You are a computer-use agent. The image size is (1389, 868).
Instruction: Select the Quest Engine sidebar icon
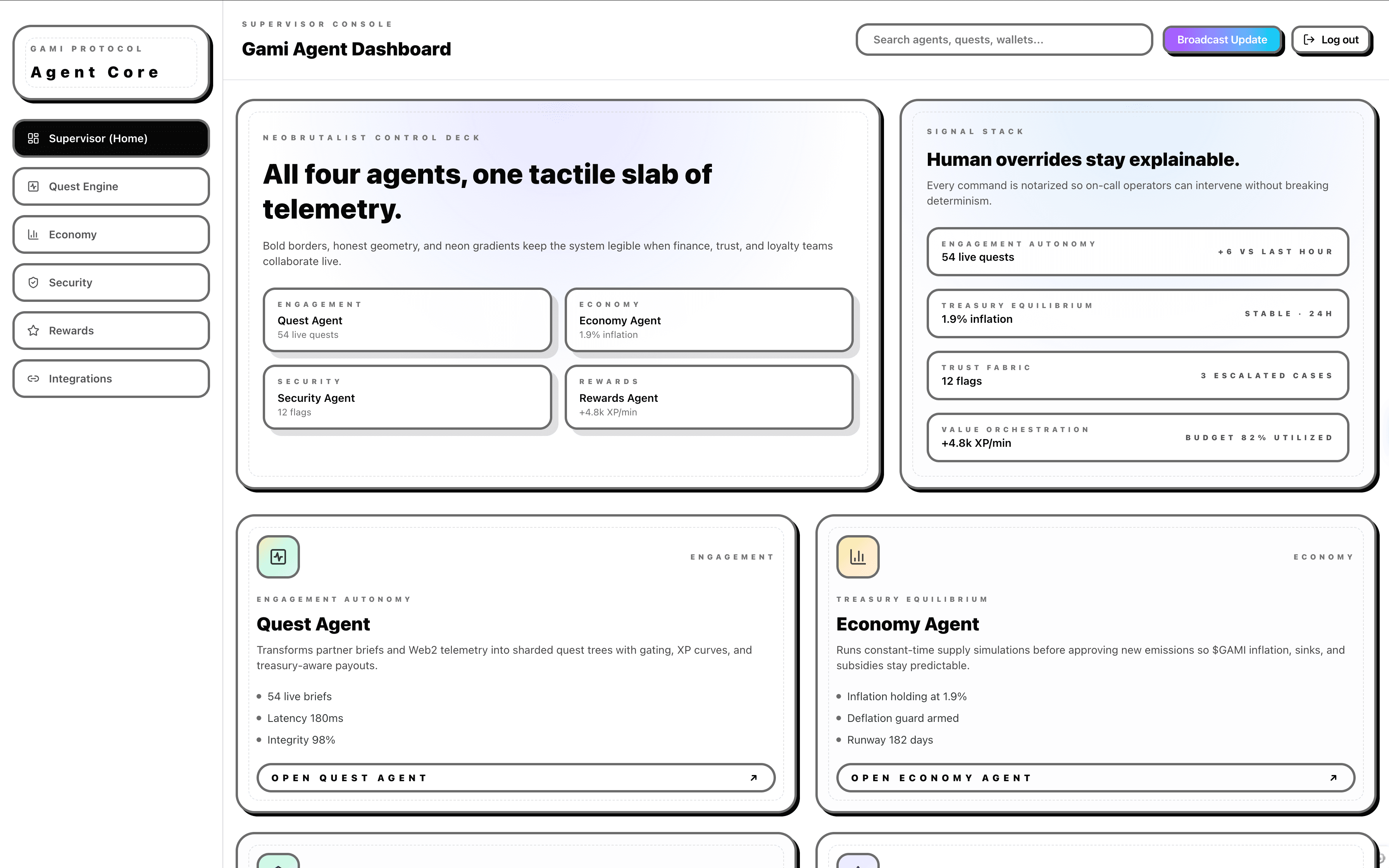(x=33, y=186)
